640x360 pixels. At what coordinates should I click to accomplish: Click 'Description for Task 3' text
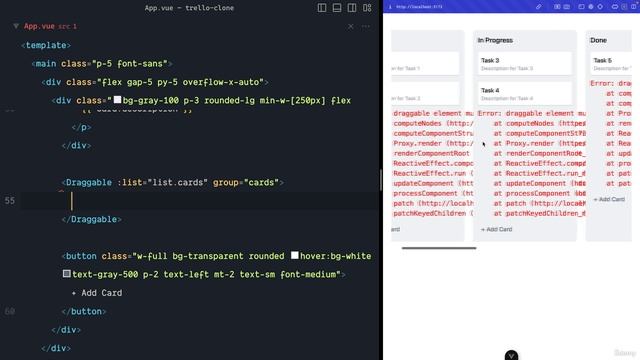click(507, 69)
